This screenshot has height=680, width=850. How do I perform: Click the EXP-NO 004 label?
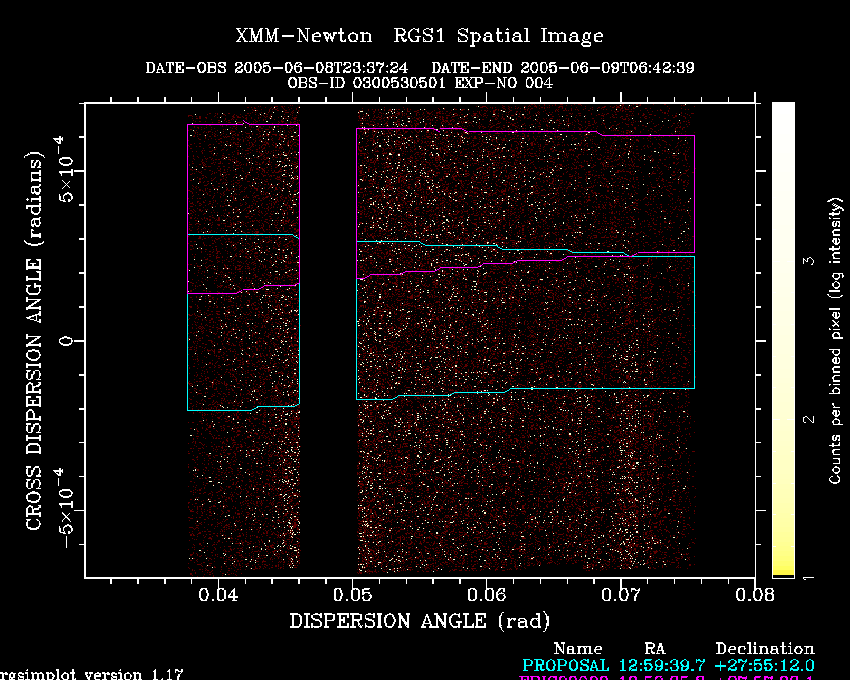tap(504, 83)
